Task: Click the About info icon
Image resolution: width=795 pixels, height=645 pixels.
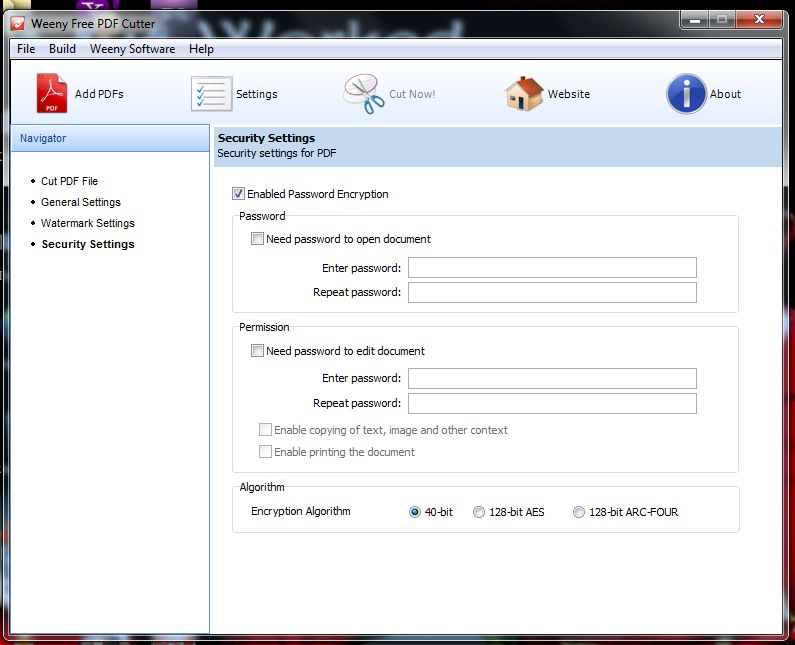Action: tap(686, 94)
